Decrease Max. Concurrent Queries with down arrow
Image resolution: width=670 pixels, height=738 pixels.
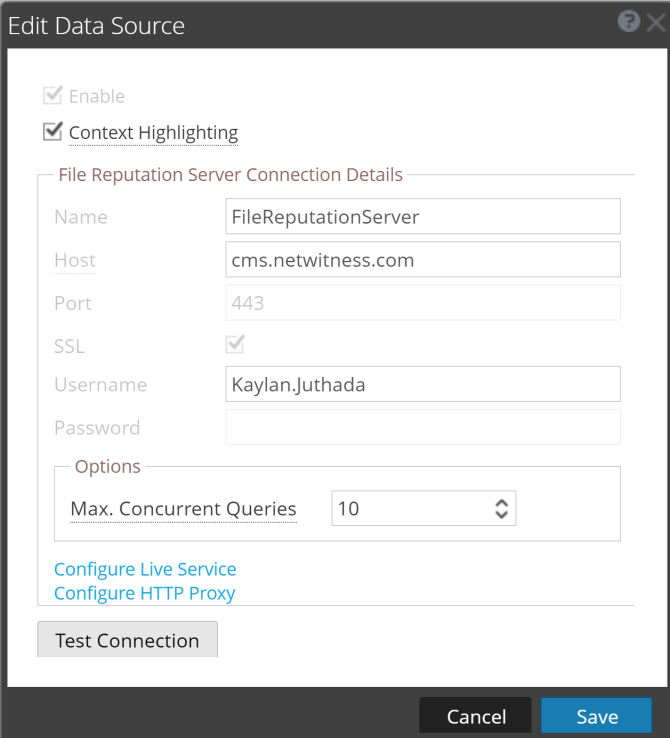point(502,515)
